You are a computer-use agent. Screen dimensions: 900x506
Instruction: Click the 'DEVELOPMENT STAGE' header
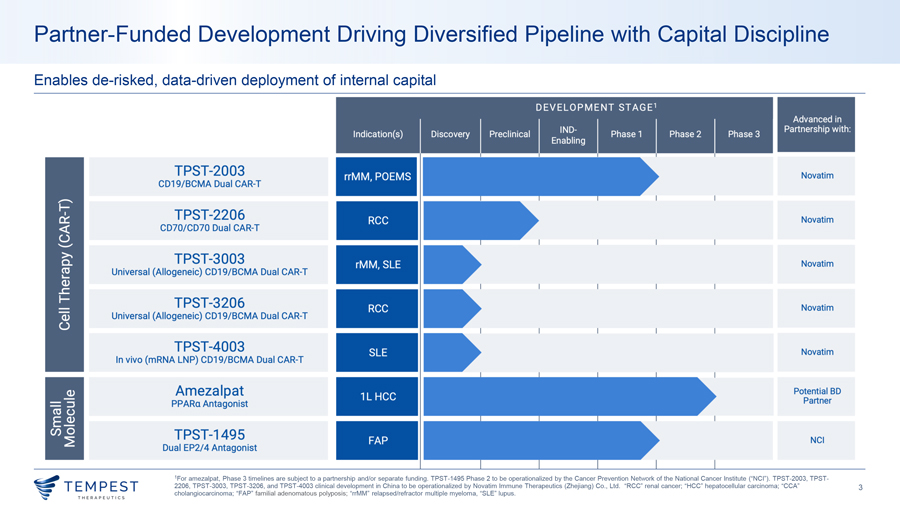pos(596,107)
